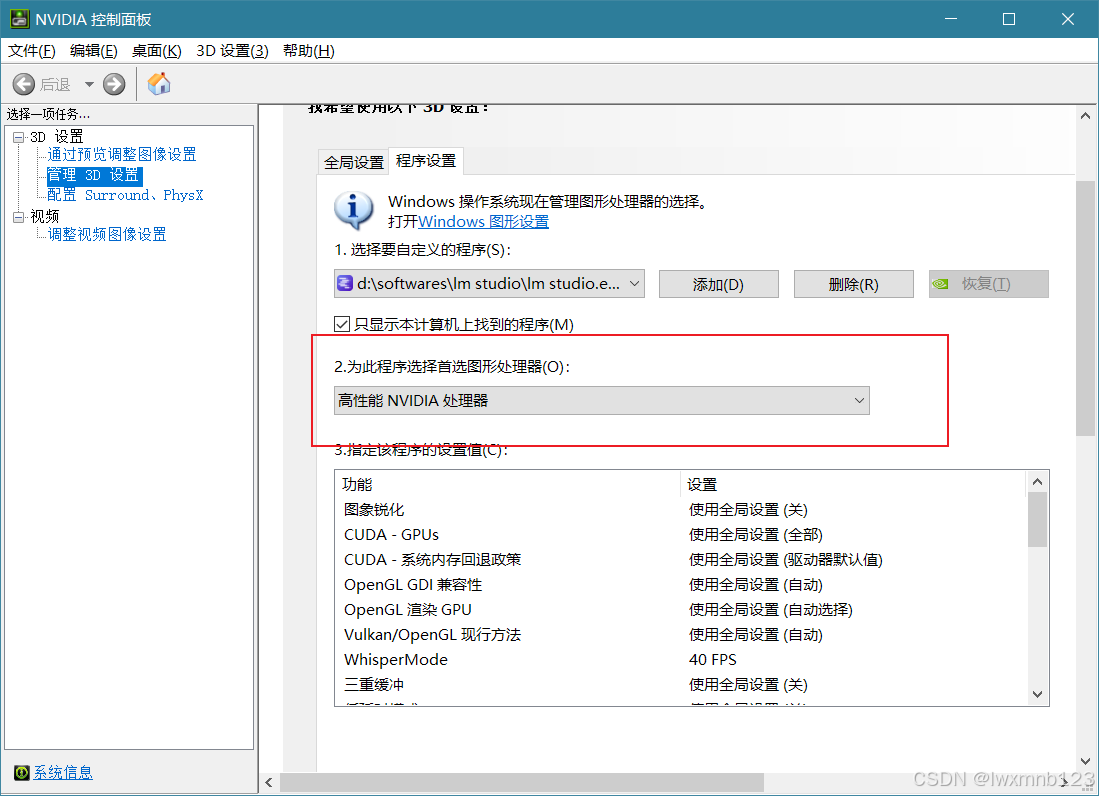Open the 编辑(E) menu
1099x796 pixels.
click(94, 50)
